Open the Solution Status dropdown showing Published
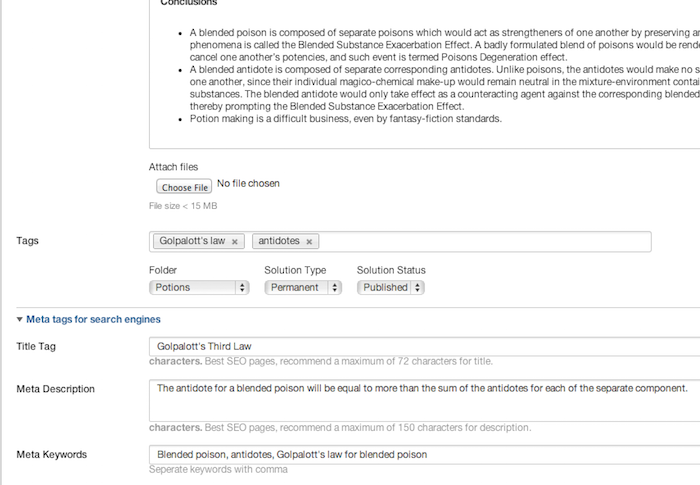 point(390,287)
